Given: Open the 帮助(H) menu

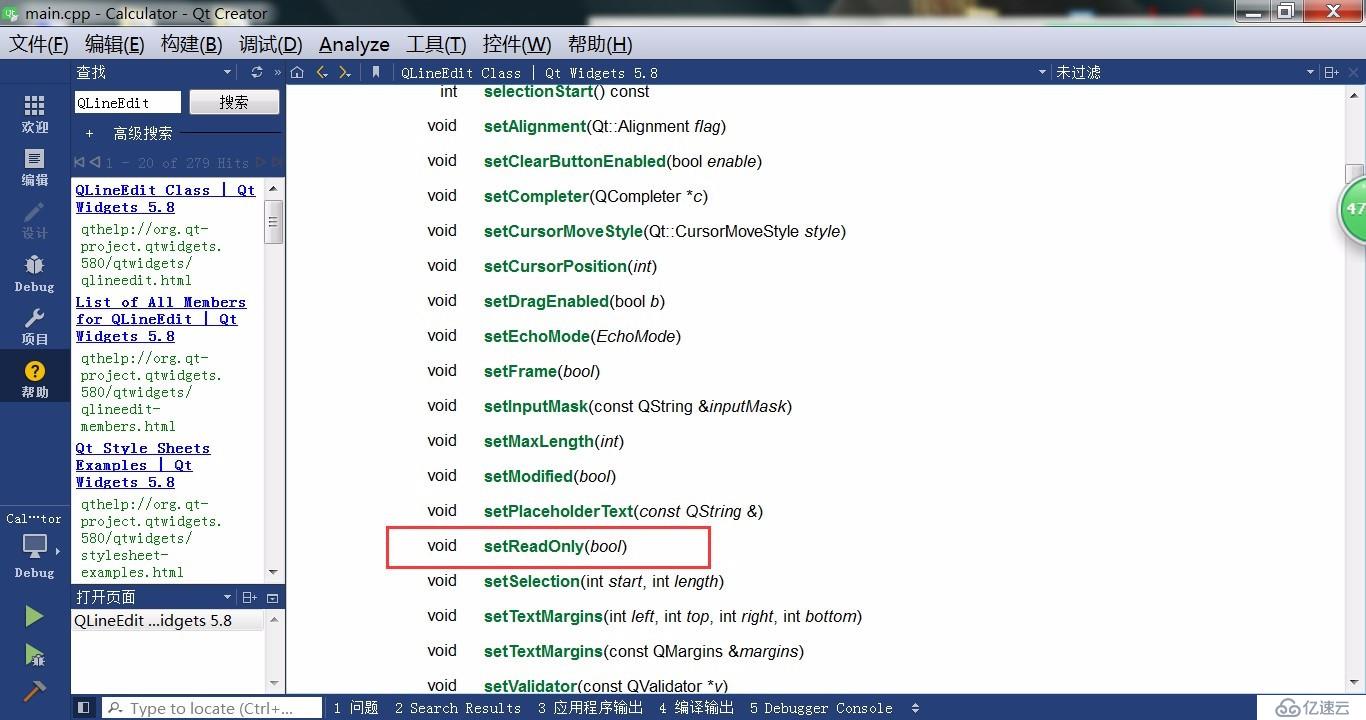Looking at the screenshot, I should pos(600,44).
